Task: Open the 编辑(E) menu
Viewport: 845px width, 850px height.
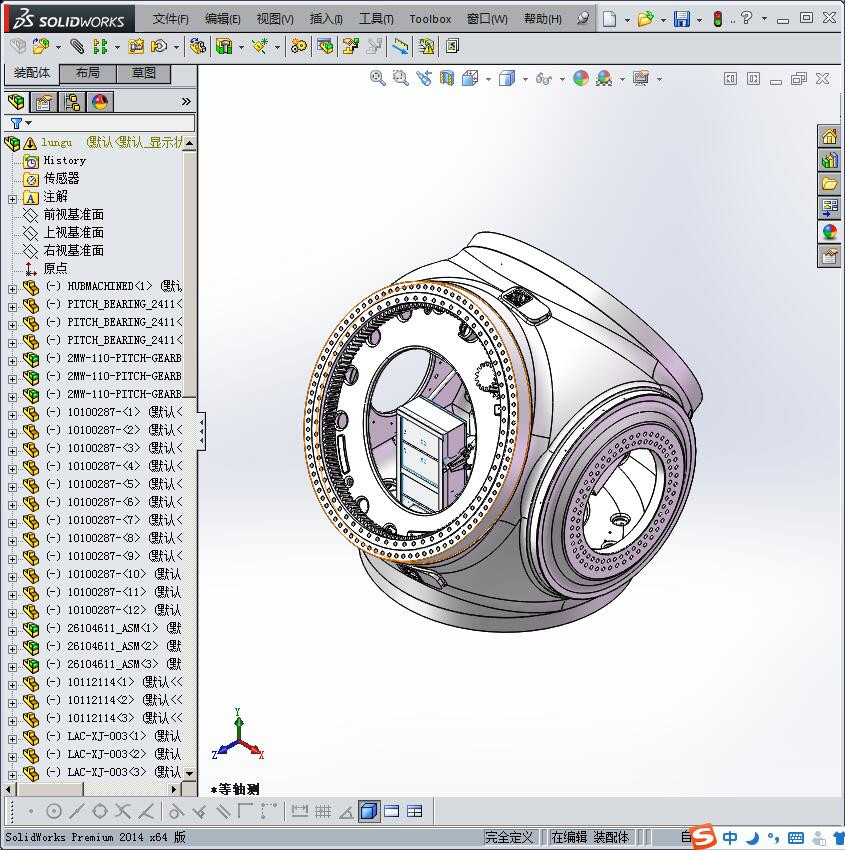Action: (222, 19)
